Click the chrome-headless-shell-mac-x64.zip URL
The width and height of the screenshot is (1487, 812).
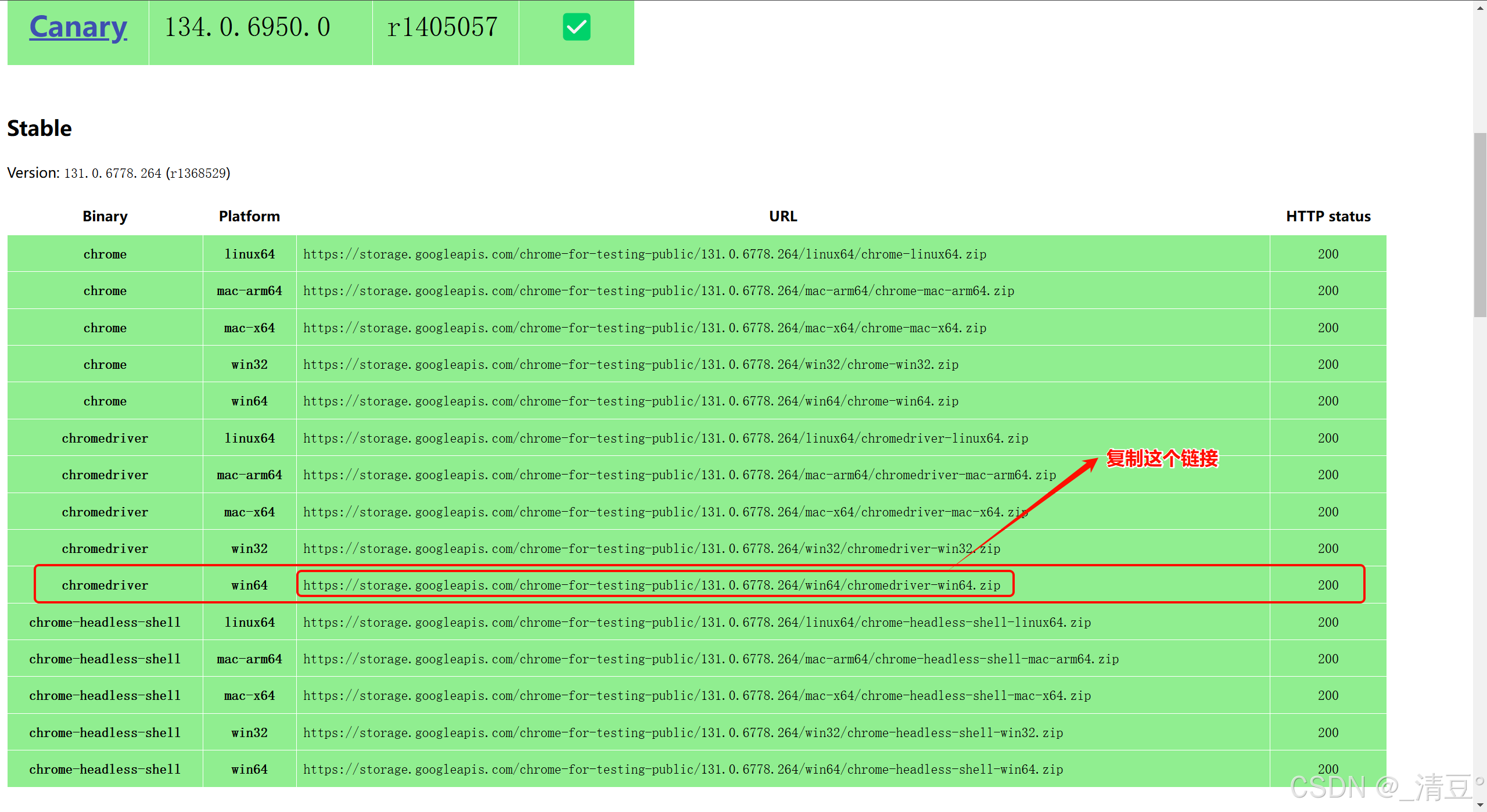(697, 696)
